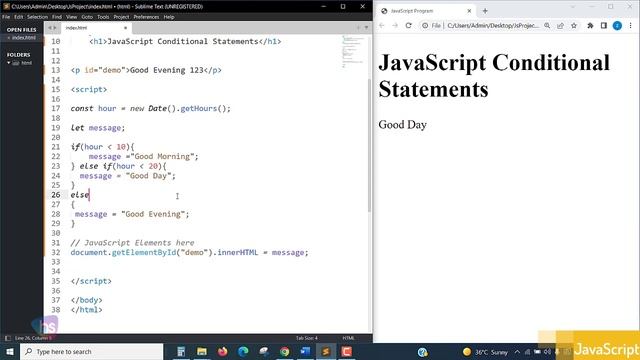Open the Chrome three-dot menu
This screenshot has width=640, height=360.
631,25
